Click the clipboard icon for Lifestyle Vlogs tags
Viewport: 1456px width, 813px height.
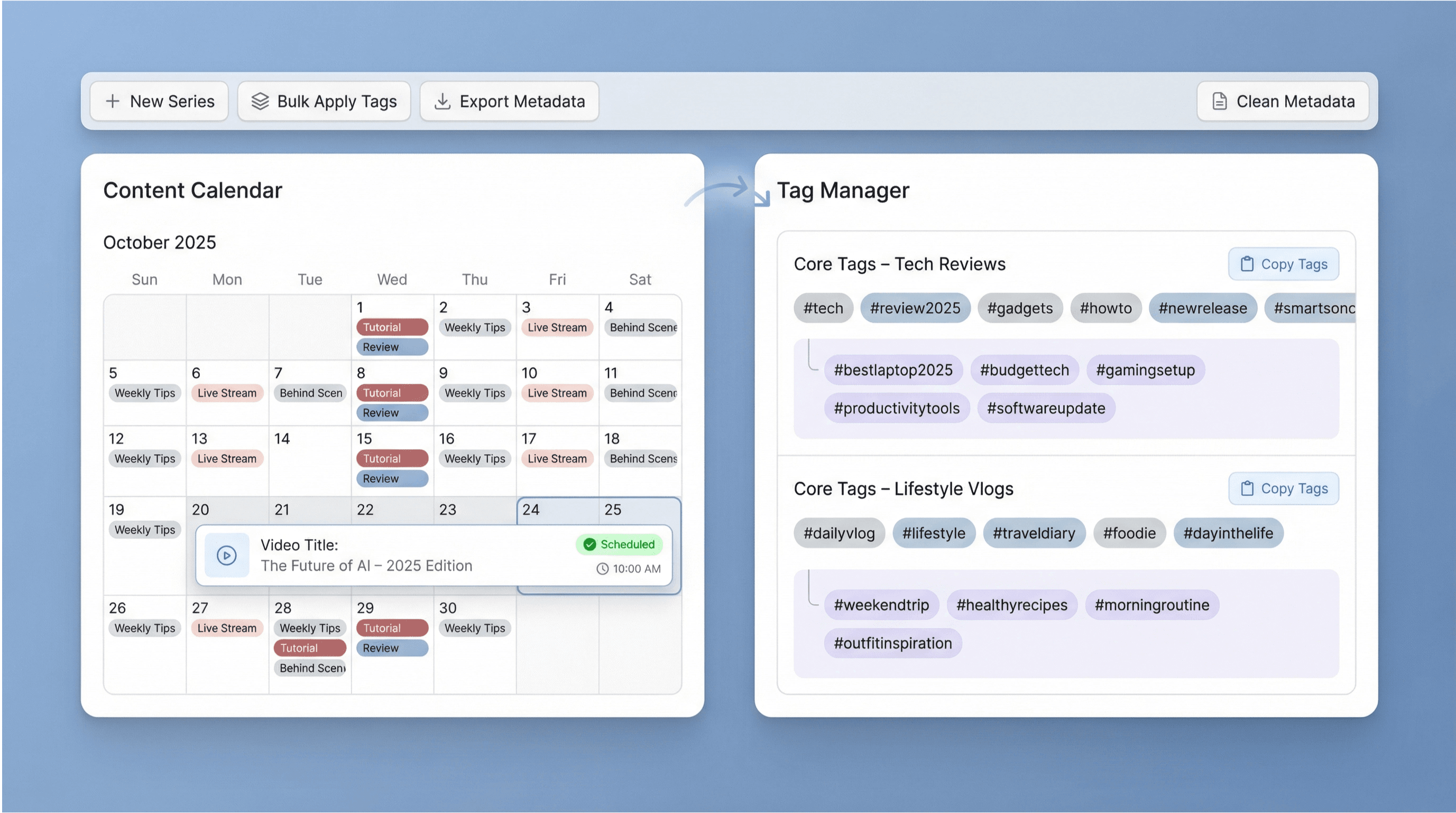click(x=1247, y=488)
